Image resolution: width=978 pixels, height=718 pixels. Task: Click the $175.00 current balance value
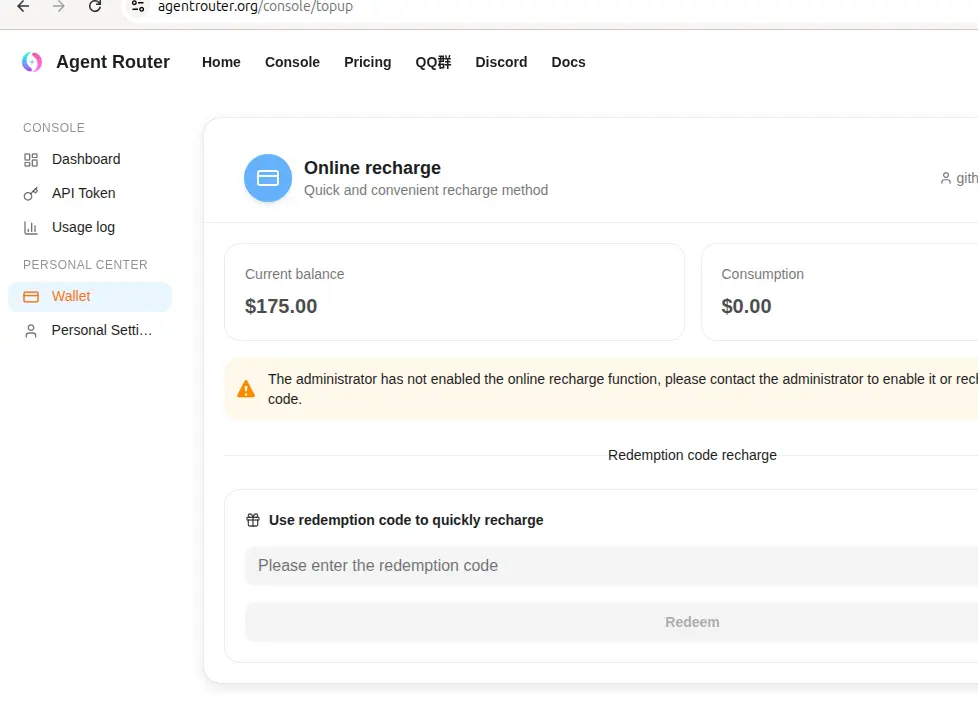pos(281,306)
